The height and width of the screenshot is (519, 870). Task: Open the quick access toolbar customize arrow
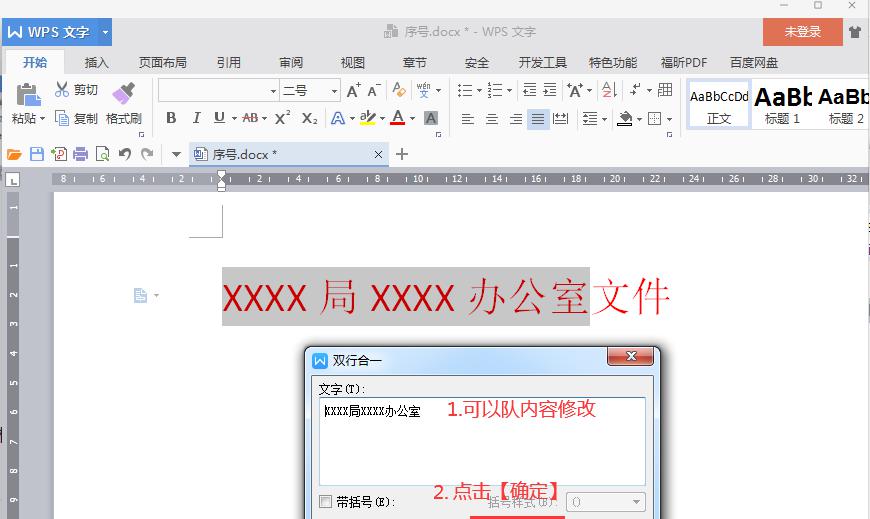click(x=176, y=154)
